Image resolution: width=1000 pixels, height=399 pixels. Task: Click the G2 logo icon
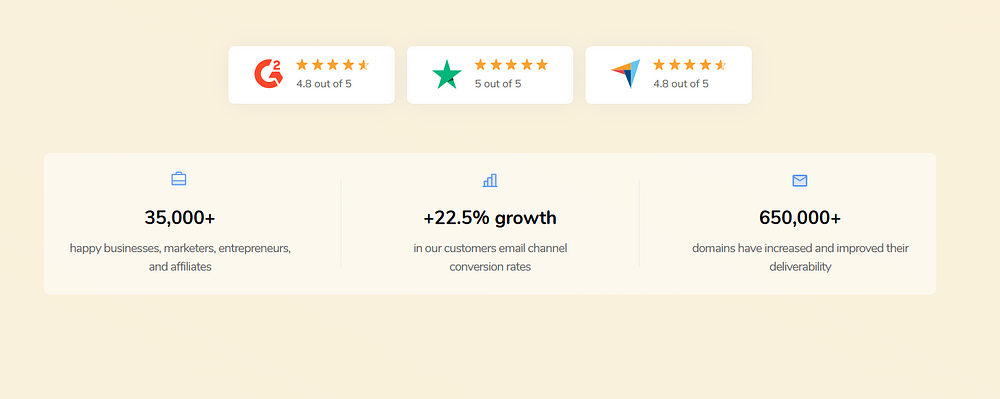[x=268, y=74]
